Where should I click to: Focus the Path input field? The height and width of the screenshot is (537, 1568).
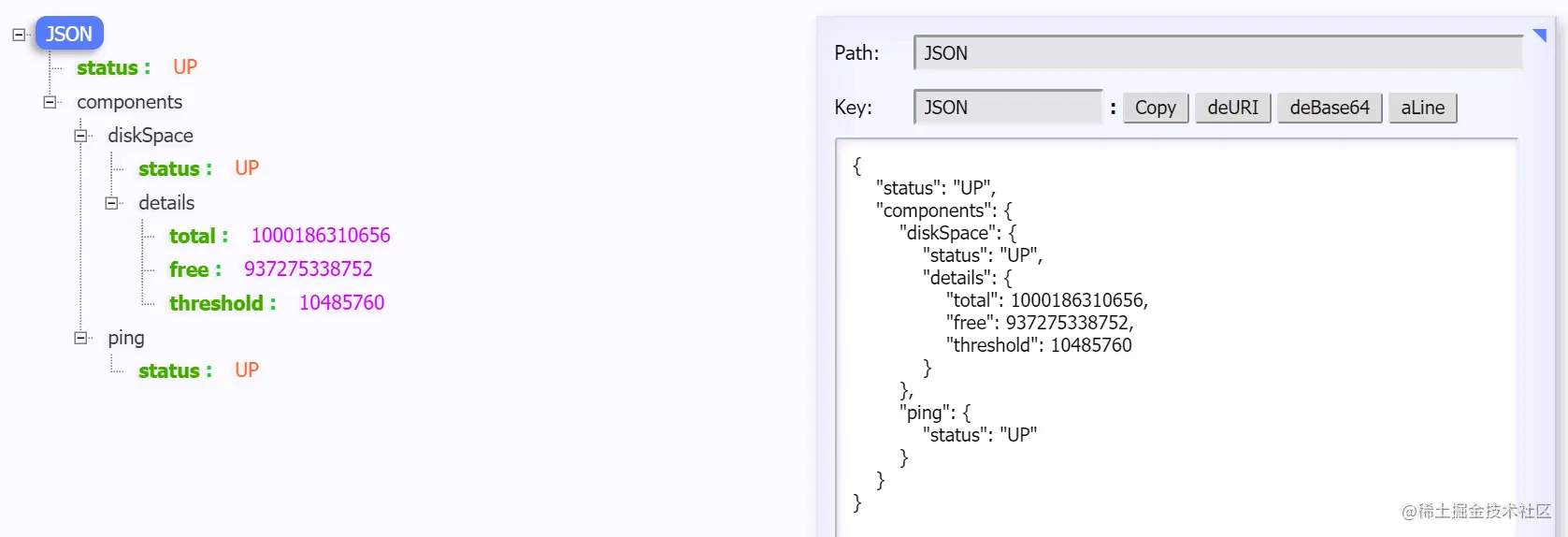1218,52
